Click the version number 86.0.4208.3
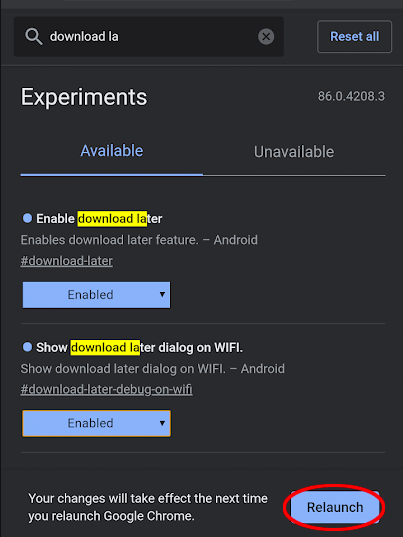This screenshot has height=537, width=403. click(351, 96)
